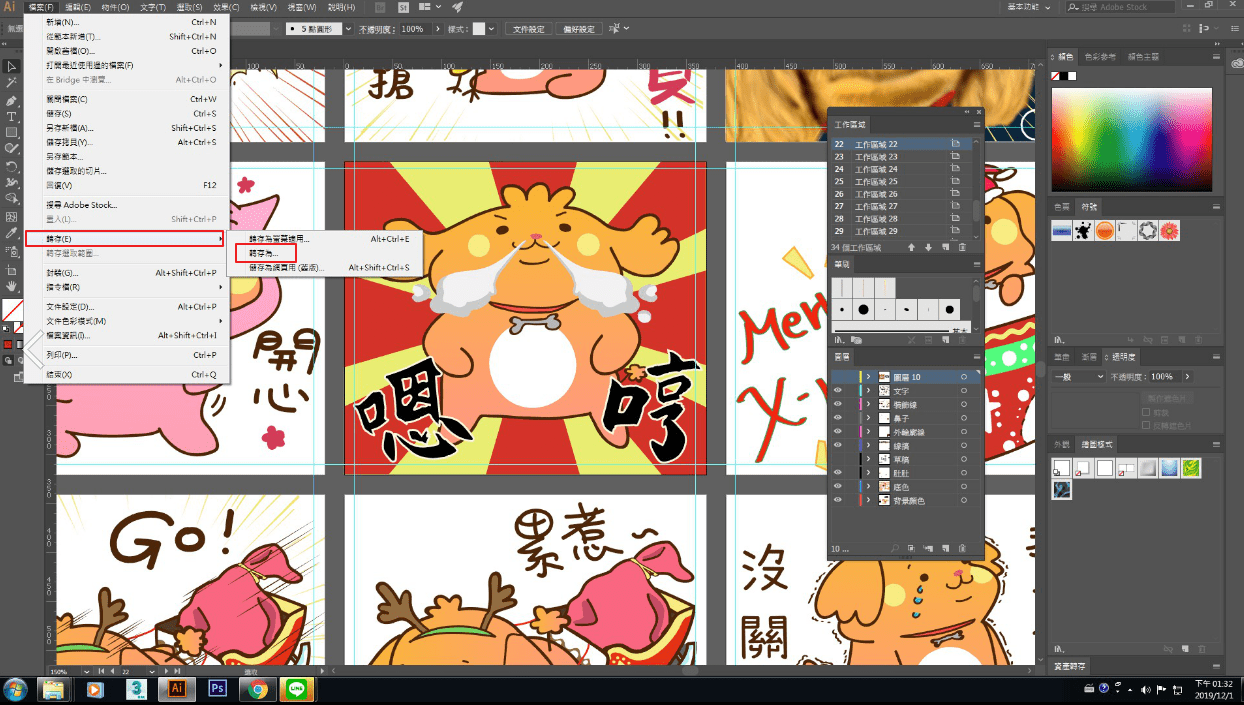Open artboards panel options menu icon
Screen dimensions: 1244x705
click(x=977, y=125)
